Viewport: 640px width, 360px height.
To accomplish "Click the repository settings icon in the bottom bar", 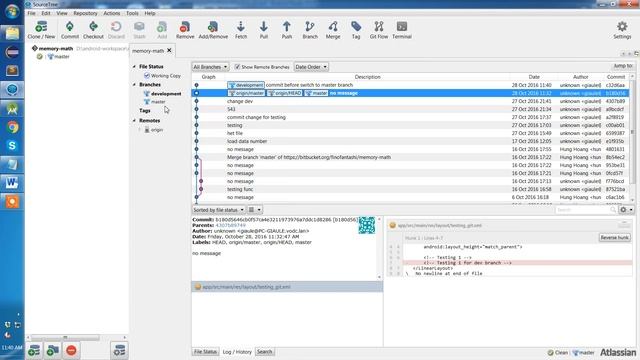I will [x=119, y=350].
